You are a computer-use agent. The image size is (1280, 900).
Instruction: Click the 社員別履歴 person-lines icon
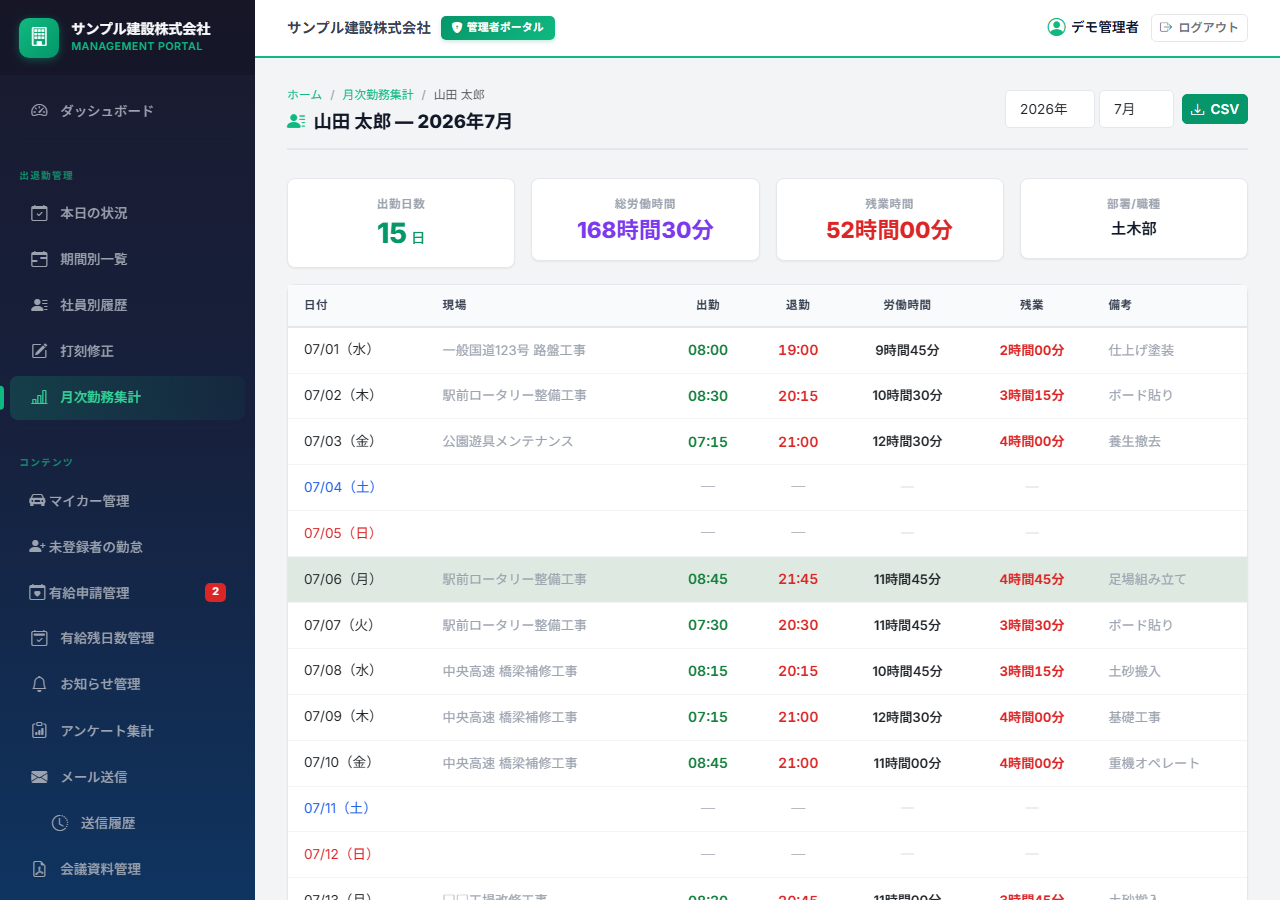pyautogui.click(x=39, y=305)
